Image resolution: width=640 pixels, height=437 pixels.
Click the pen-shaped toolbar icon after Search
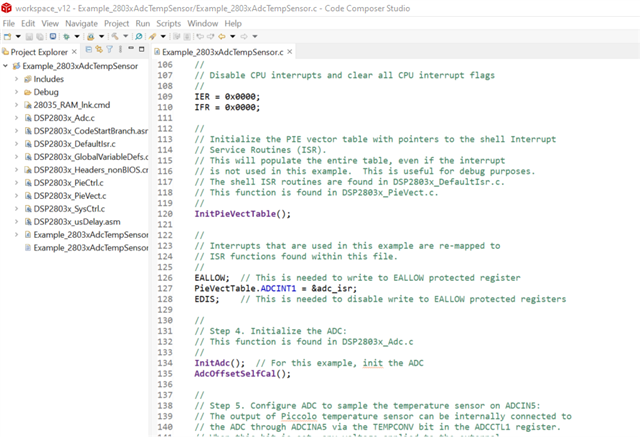[153, 36]
